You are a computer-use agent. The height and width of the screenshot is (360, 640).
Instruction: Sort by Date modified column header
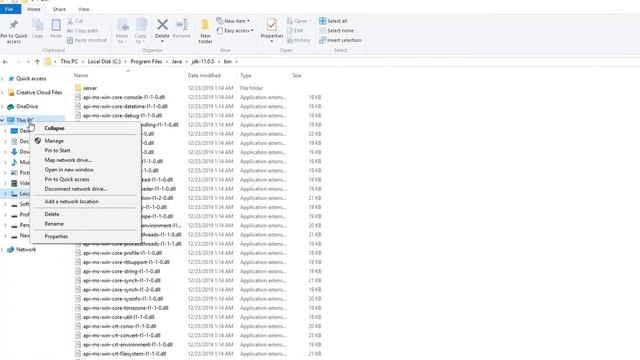[x=204, y=76]
